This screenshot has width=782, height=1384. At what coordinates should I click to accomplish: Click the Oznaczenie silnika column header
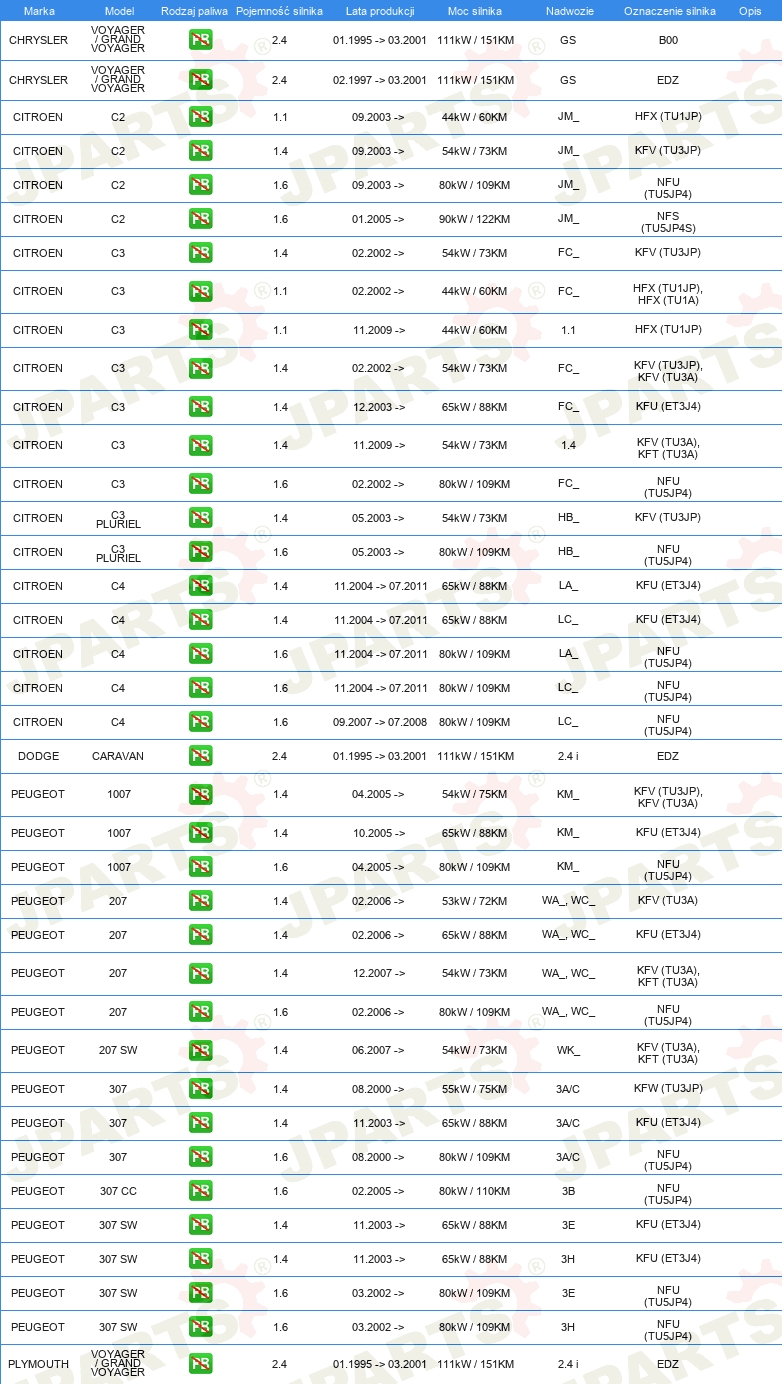click(x=670, y=11)
